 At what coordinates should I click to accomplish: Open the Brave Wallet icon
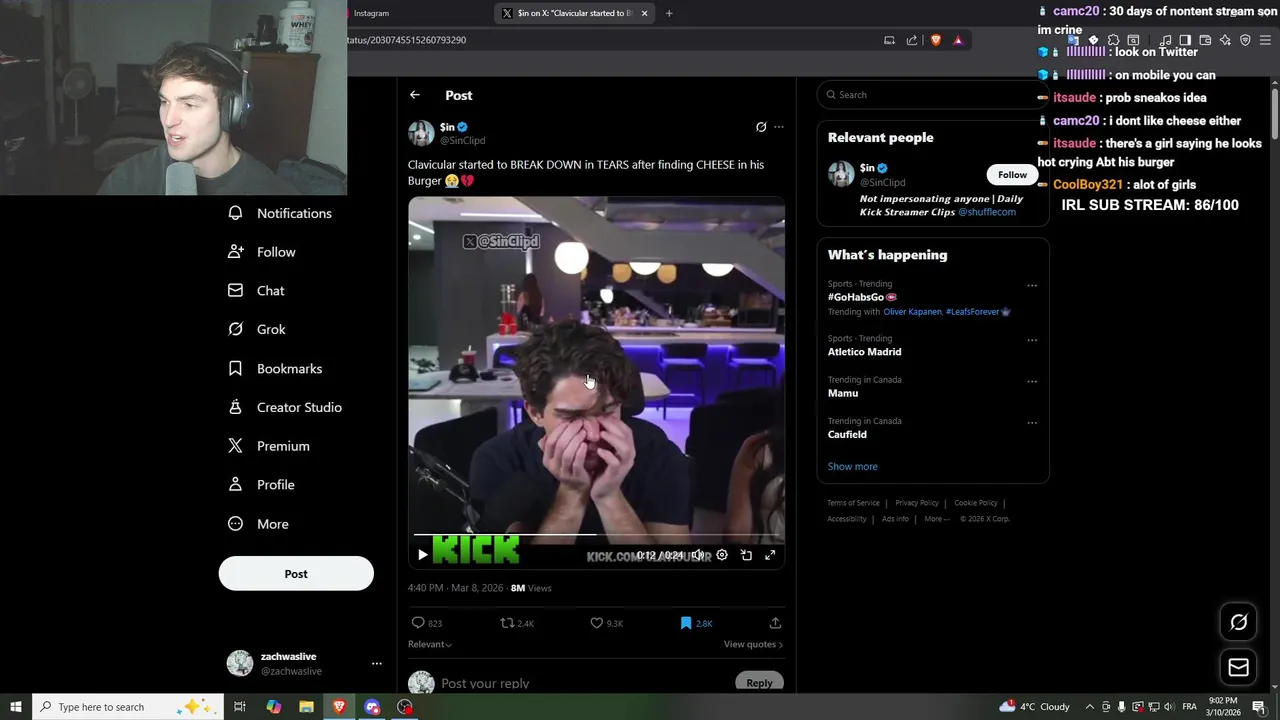pyautogui.click(x=1205, y=40)
